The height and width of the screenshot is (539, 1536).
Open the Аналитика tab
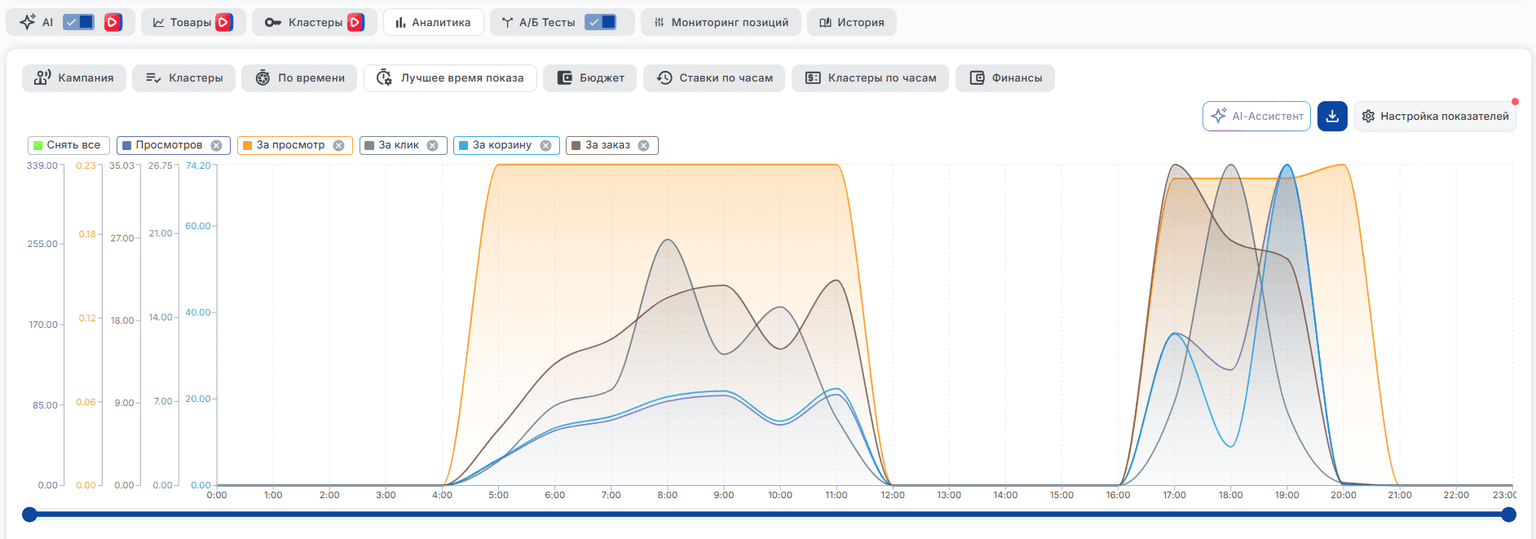pyautogui.click(x=433, y=22)
